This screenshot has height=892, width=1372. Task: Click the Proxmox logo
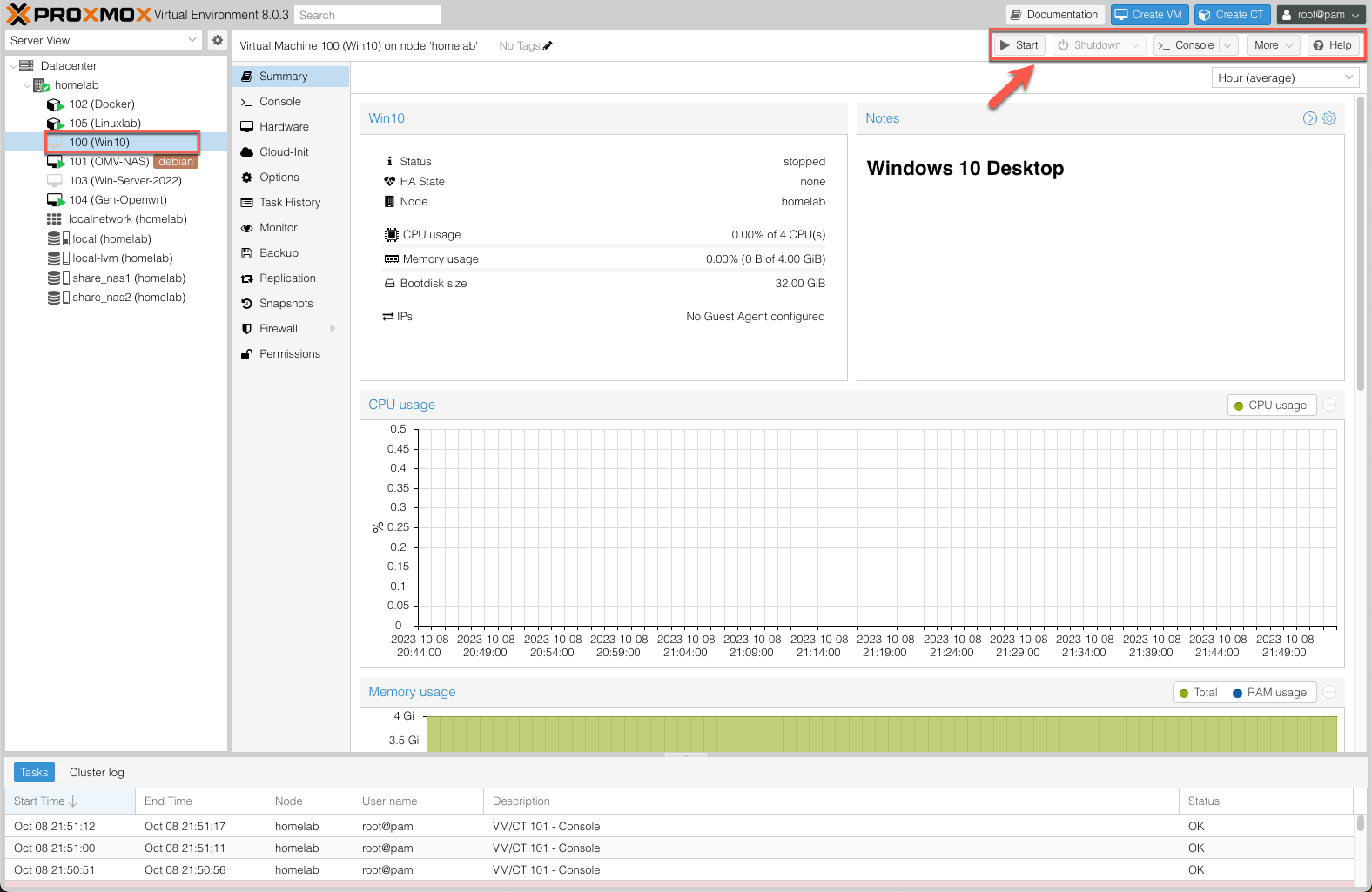79,14
